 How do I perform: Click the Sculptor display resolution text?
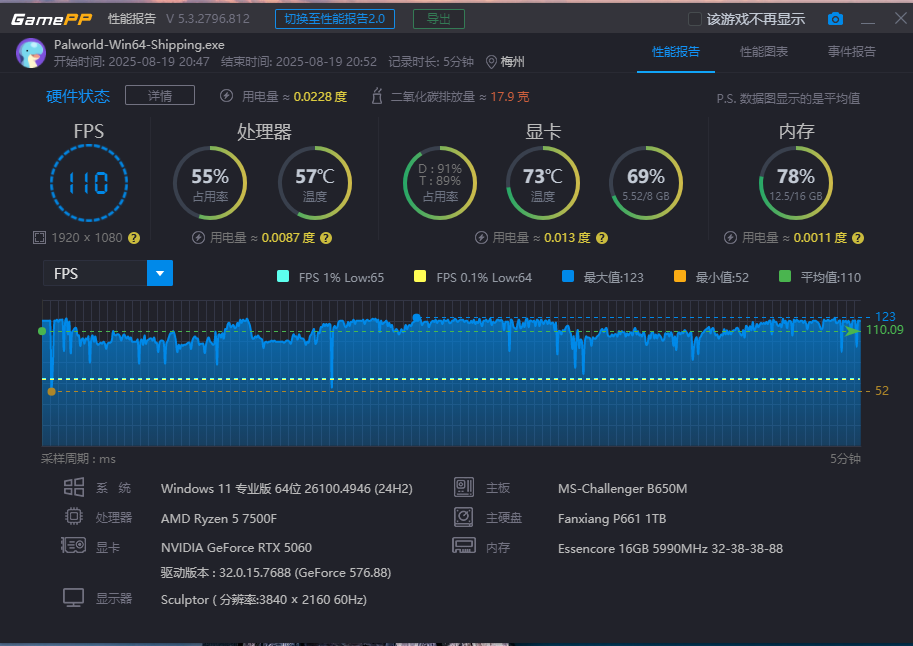[264, 599]
